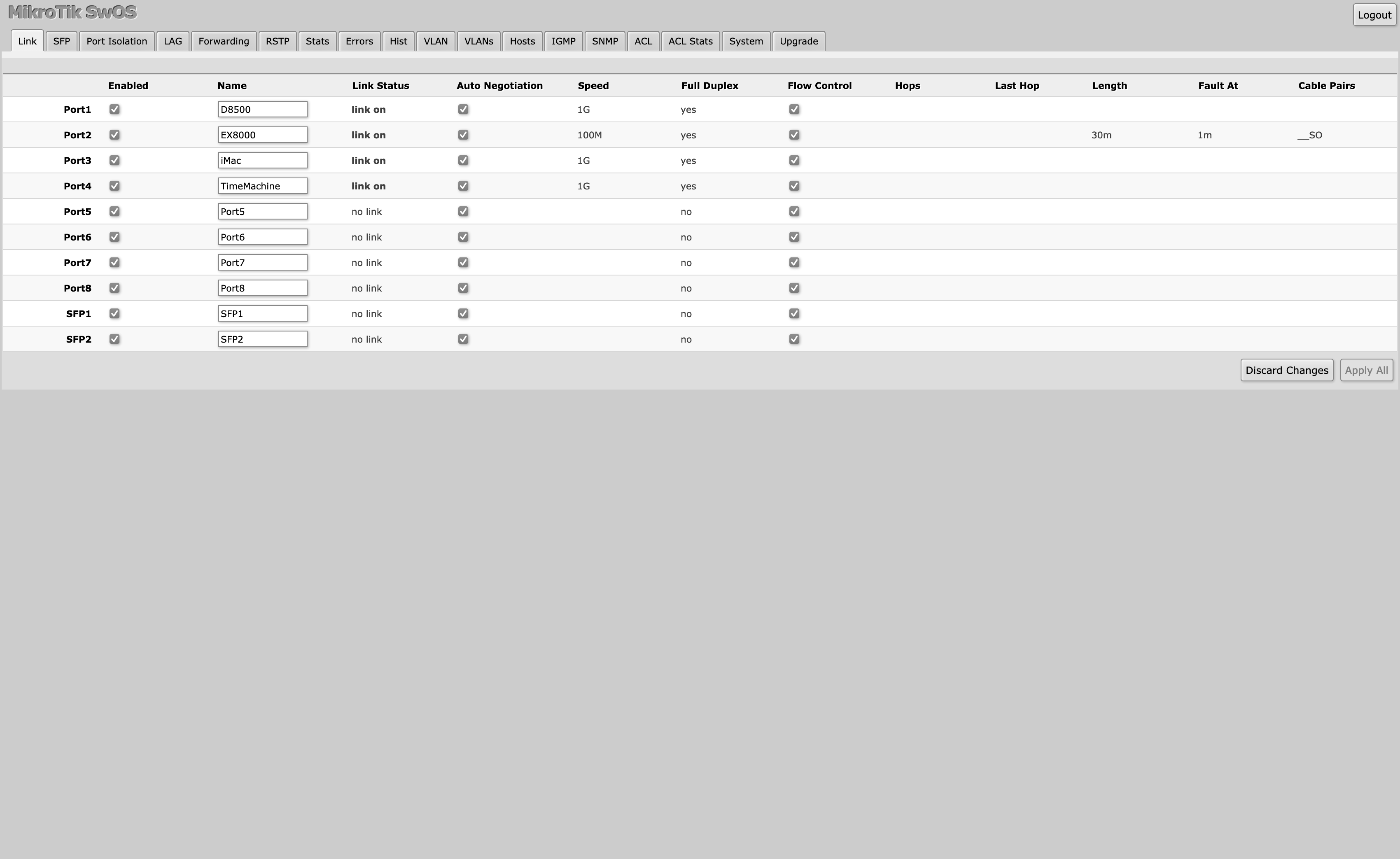Image resolution: width=1400 pixels, height=859 pixels.
Task: Click the Discard Changes button
Action: 1286,370
